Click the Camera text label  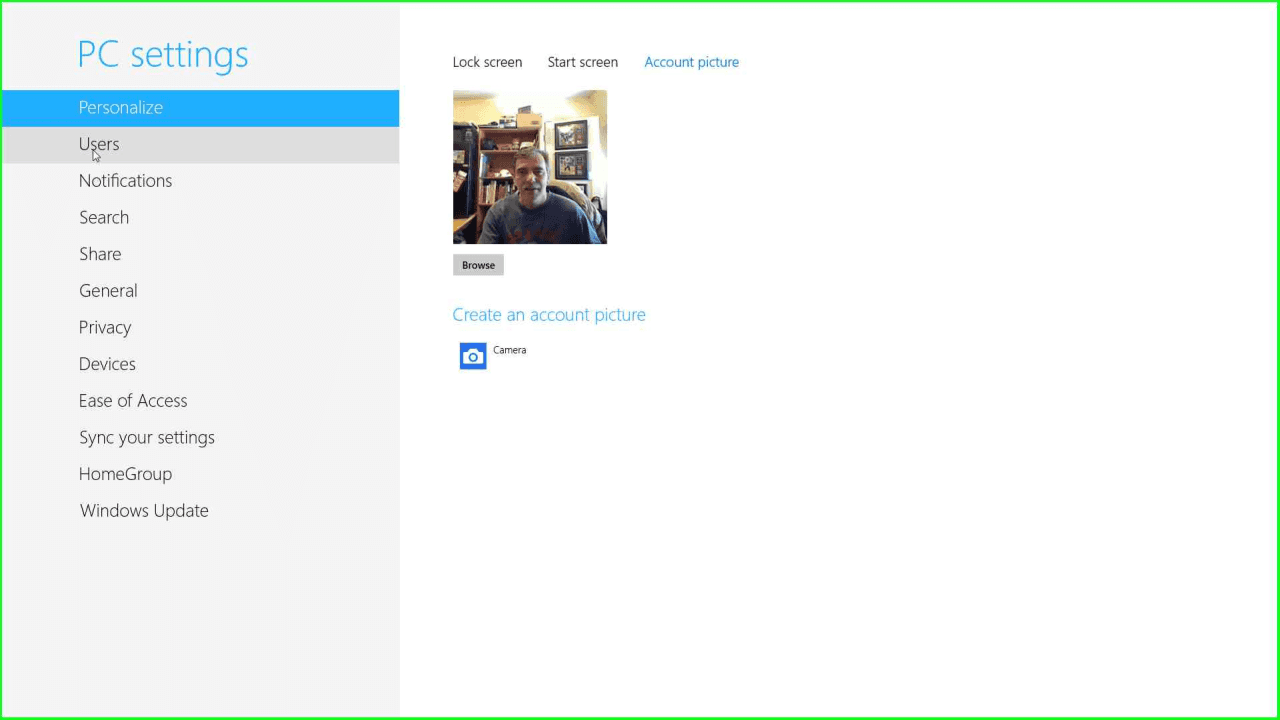(x=509, y=350)
